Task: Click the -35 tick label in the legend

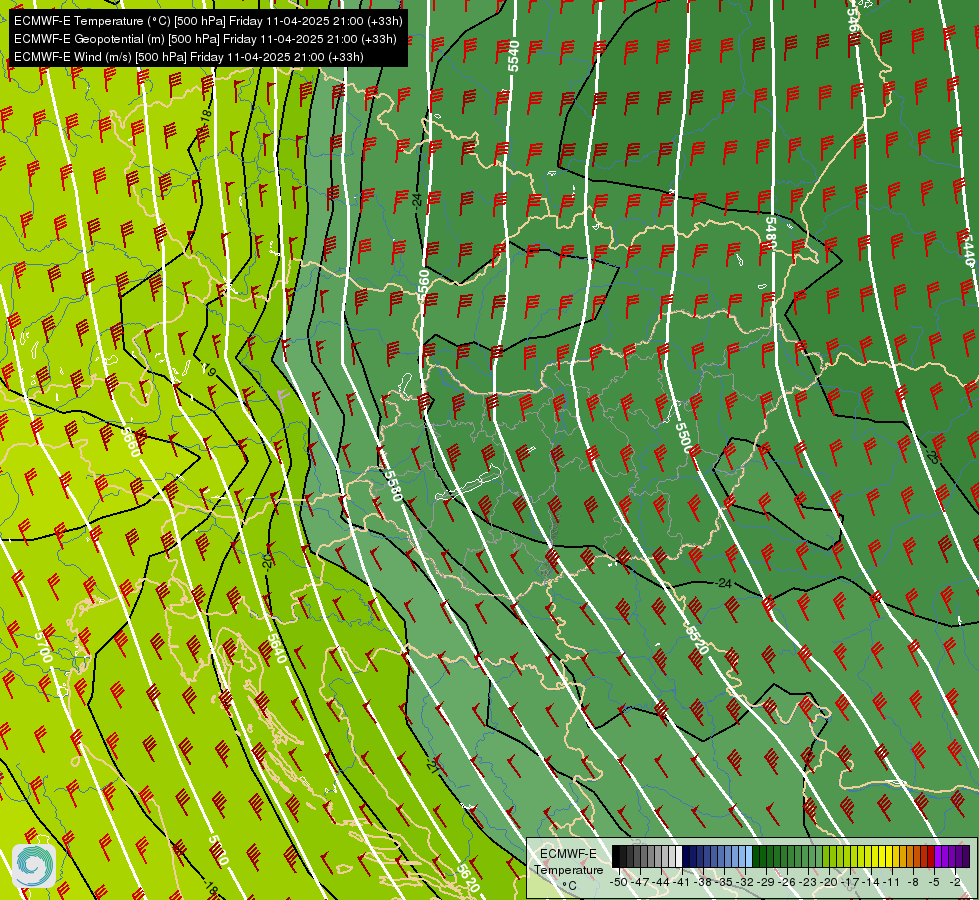Action: [x=724, y=882]
